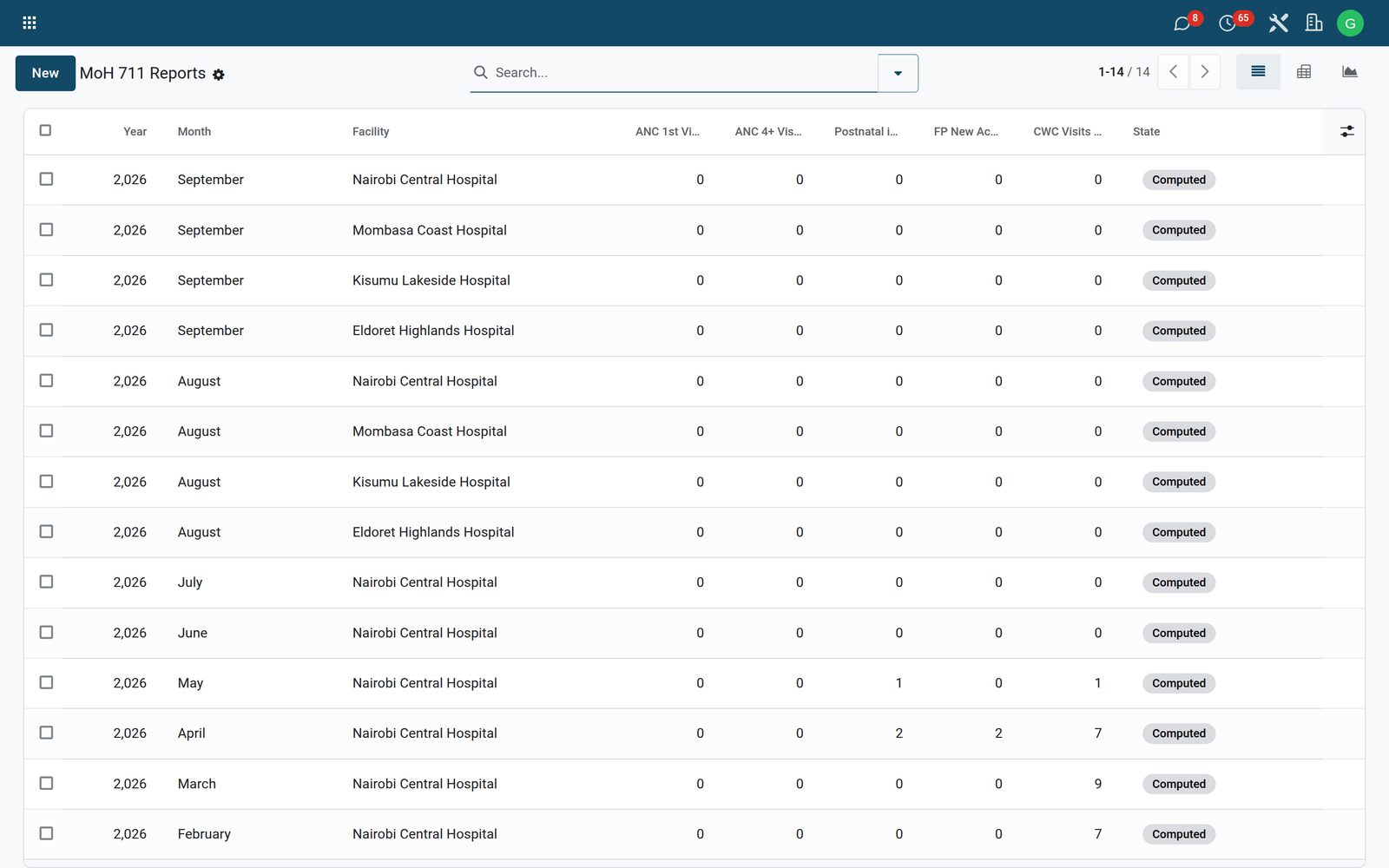Select the September Mombasa Coast Hospital row checkbox
The width and height of the screenshot is (1389, 868).
[x=46, y=229]
